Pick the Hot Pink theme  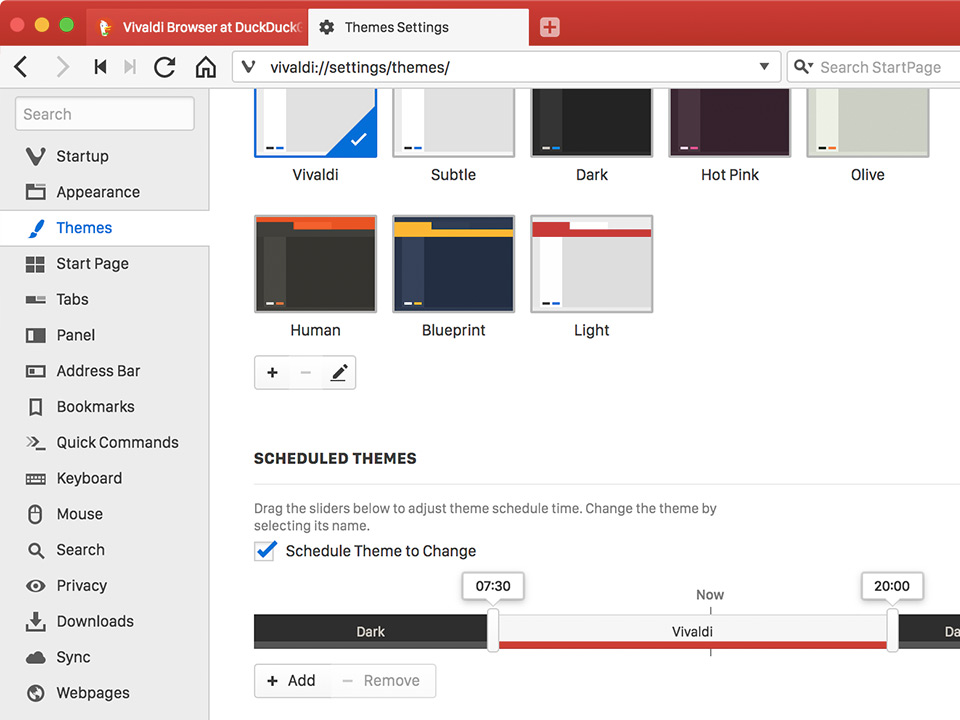(x=730, y=122)
